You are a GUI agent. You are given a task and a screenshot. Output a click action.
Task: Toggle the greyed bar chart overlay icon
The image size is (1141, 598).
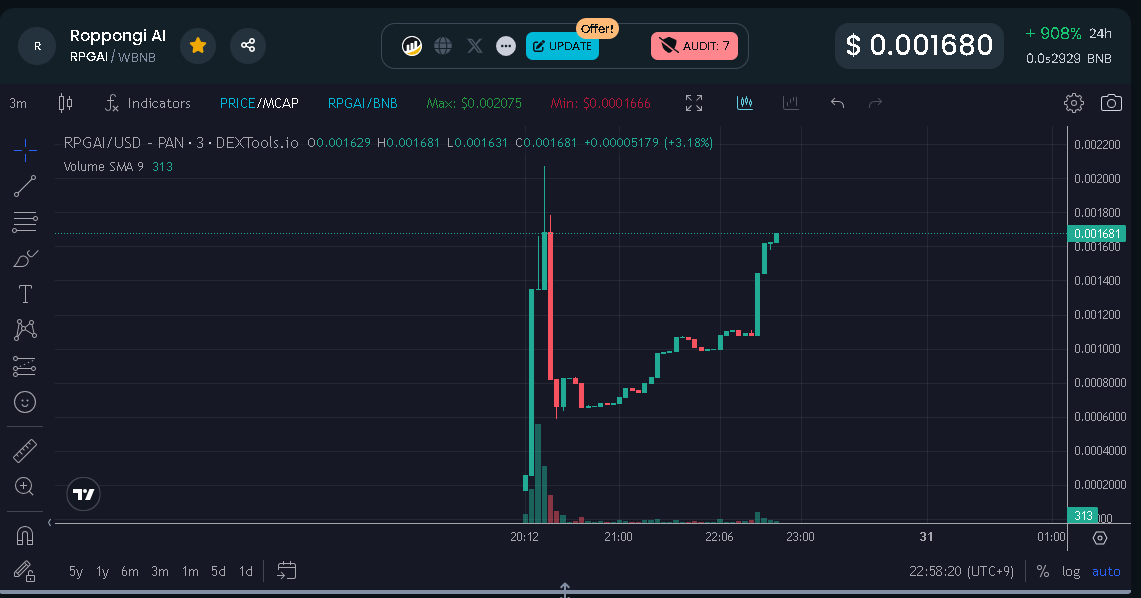[791, 103]
